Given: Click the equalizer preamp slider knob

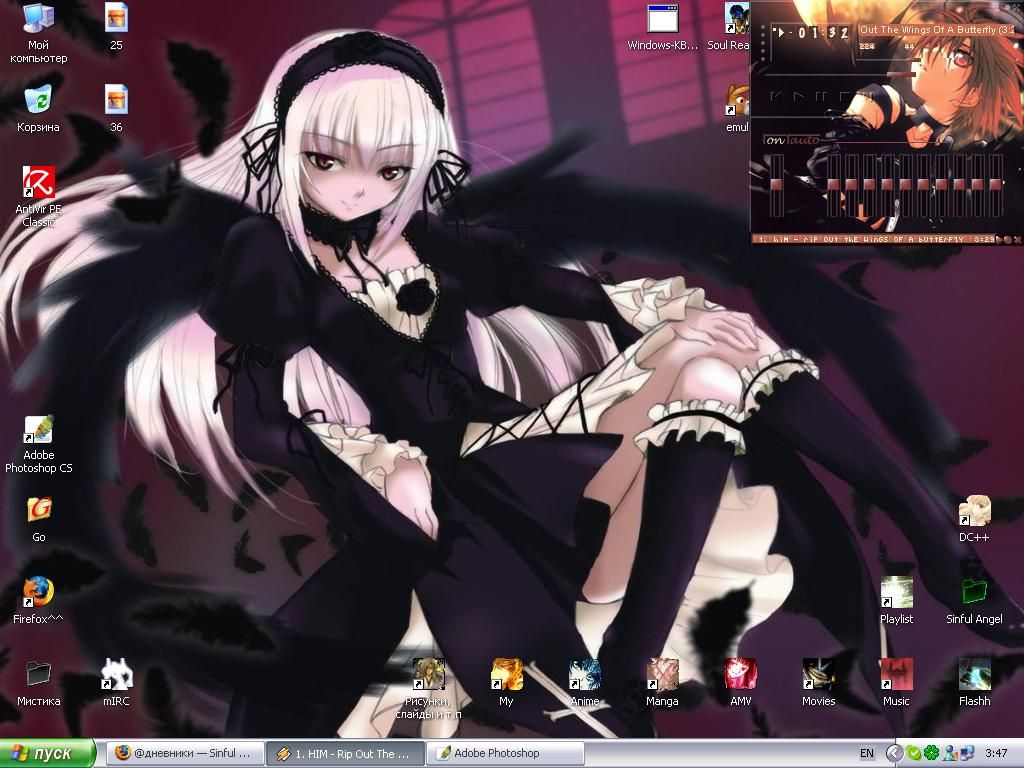Looking at the screenshot, I should click(x=776, y=185).
